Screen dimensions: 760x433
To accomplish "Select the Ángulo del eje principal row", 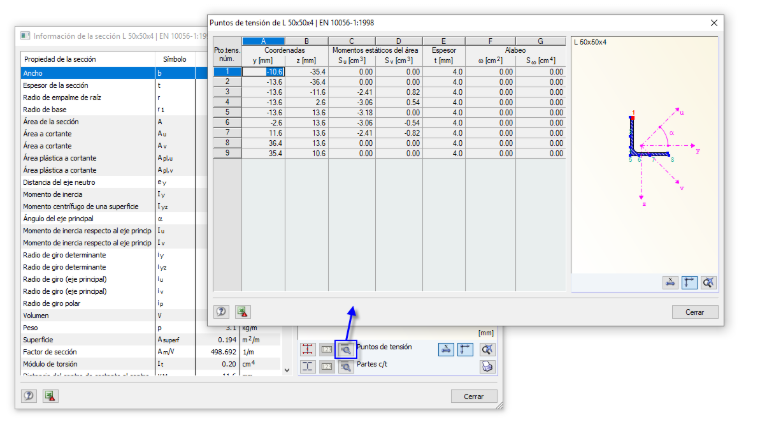I will [114, 219].
